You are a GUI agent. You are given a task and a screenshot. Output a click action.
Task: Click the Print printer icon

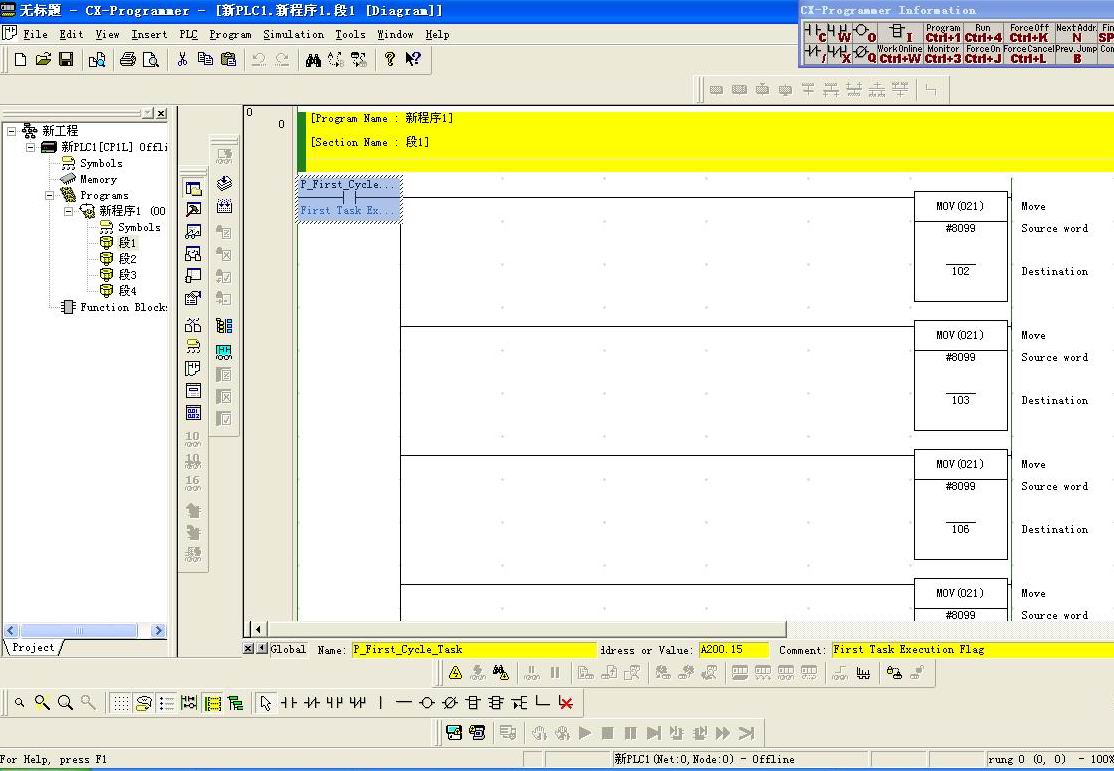(128, 60)
